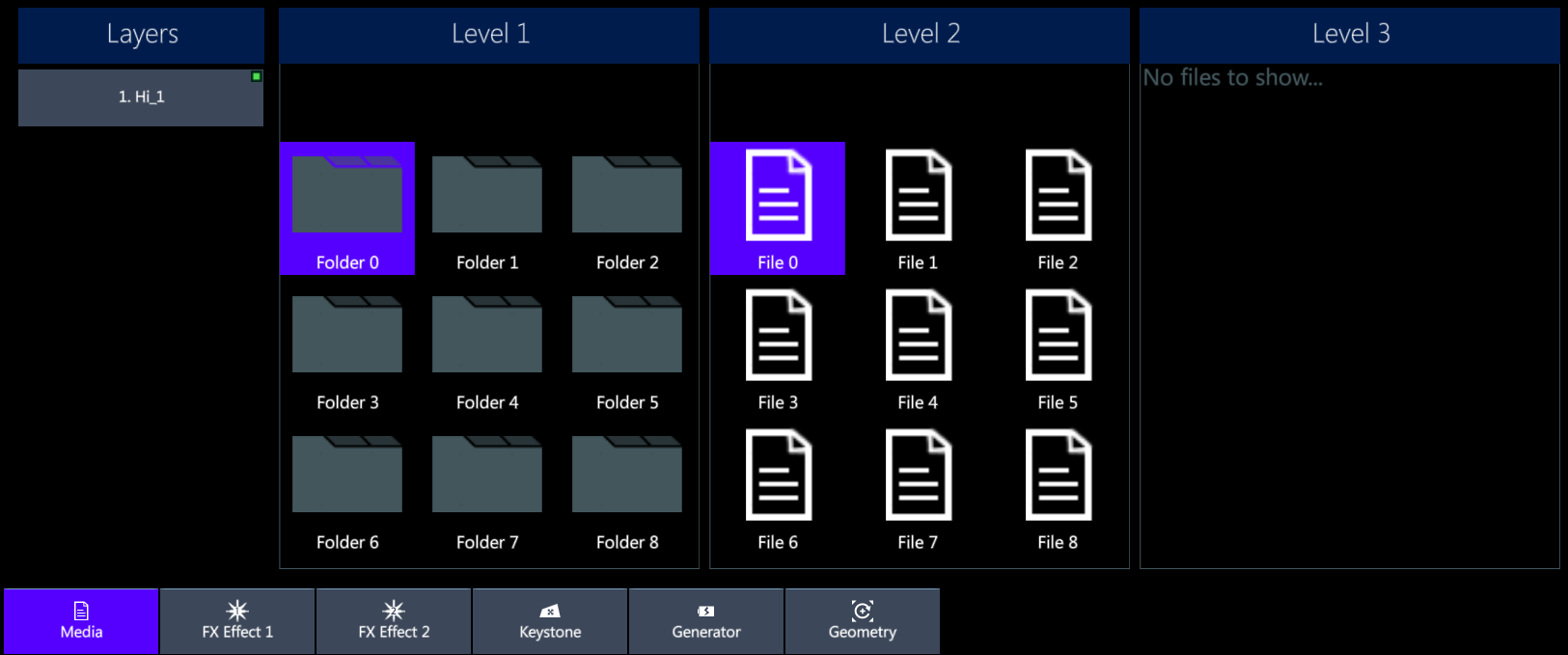Screen dimensions: 1568x655
Task: Open the Generator tab
Action: tap(706, 621)
